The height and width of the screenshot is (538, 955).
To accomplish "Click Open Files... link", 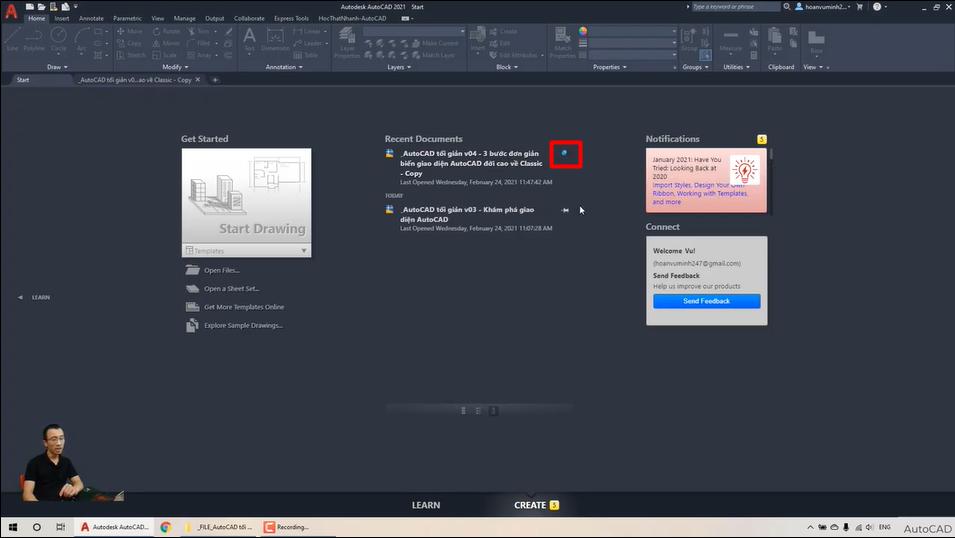I will 222,271.
